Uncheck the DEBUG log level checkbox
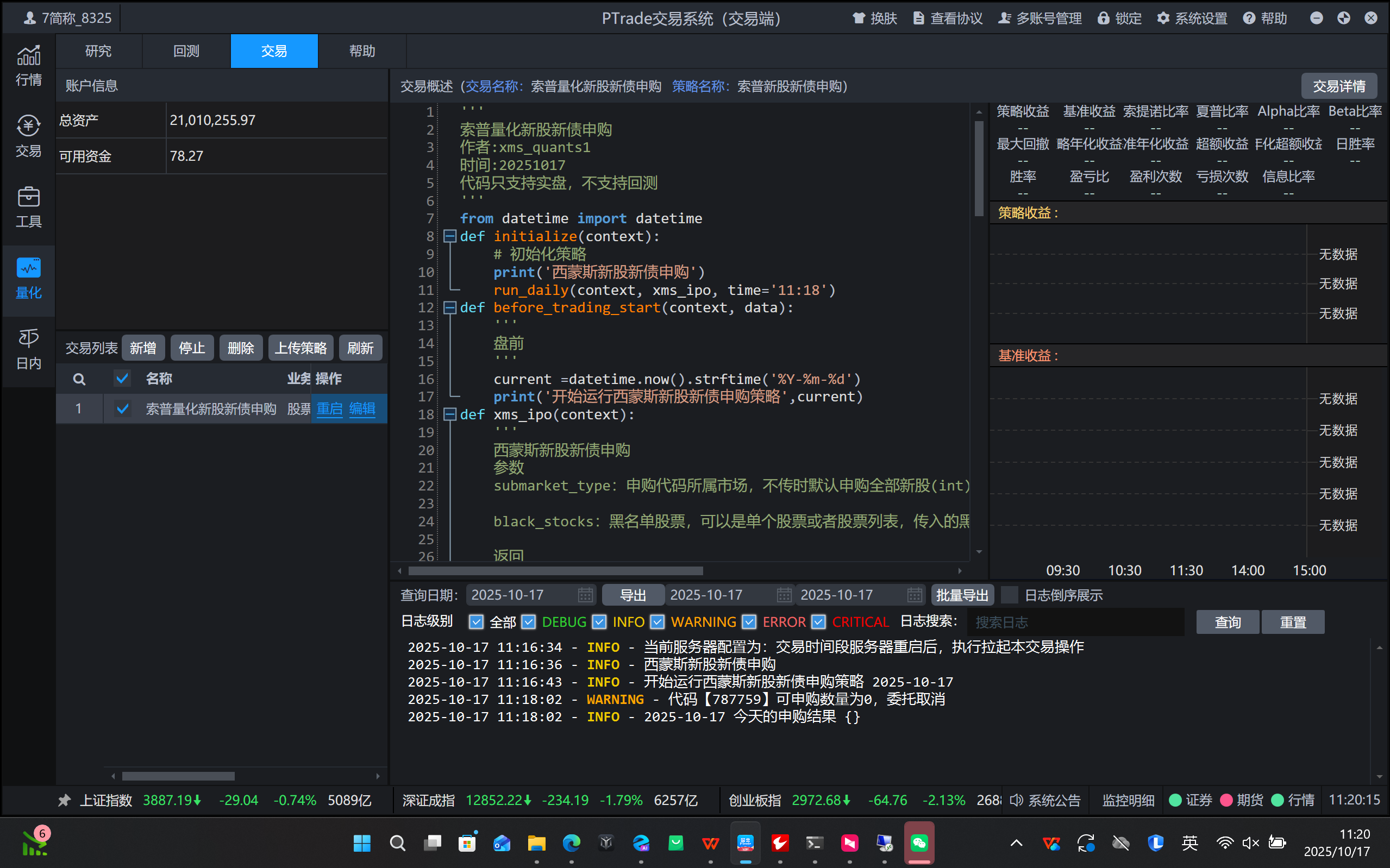The width and height of the screenshot is (1390, 868). 529,622
